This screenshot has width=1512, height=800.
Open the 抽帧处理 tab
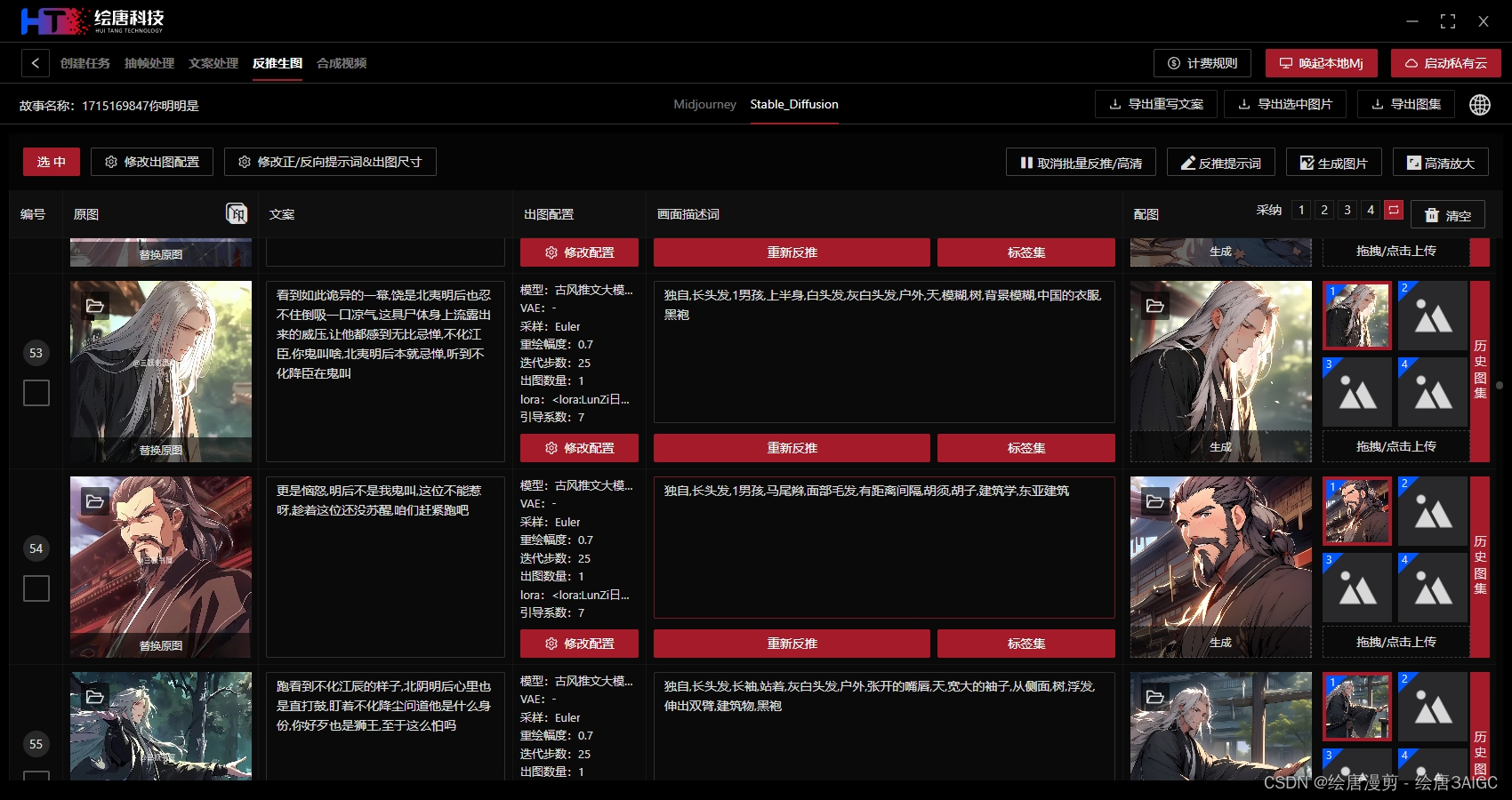click(149, 63)
